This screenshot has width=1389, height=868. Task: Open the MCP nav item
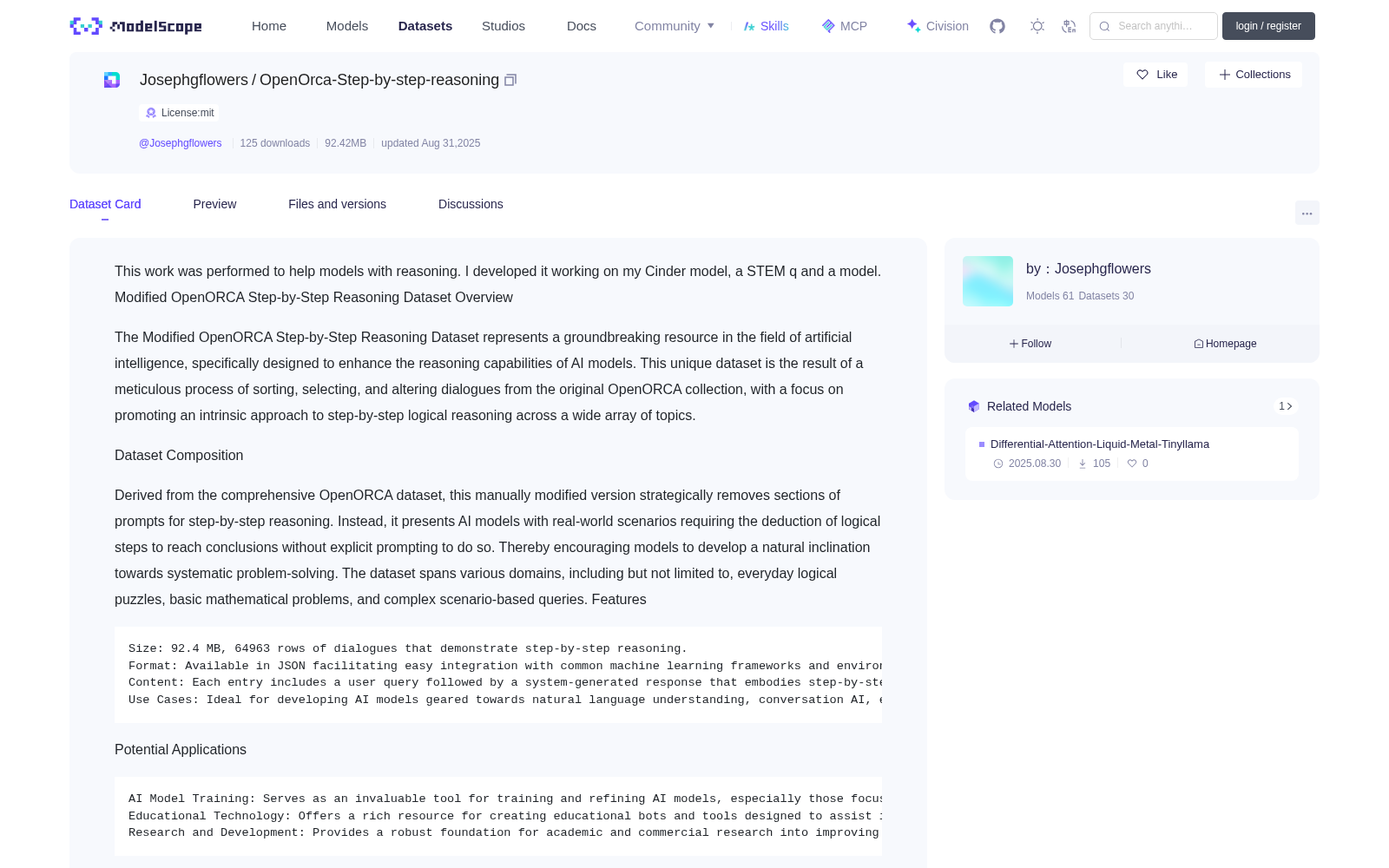[x=845, y=26]
